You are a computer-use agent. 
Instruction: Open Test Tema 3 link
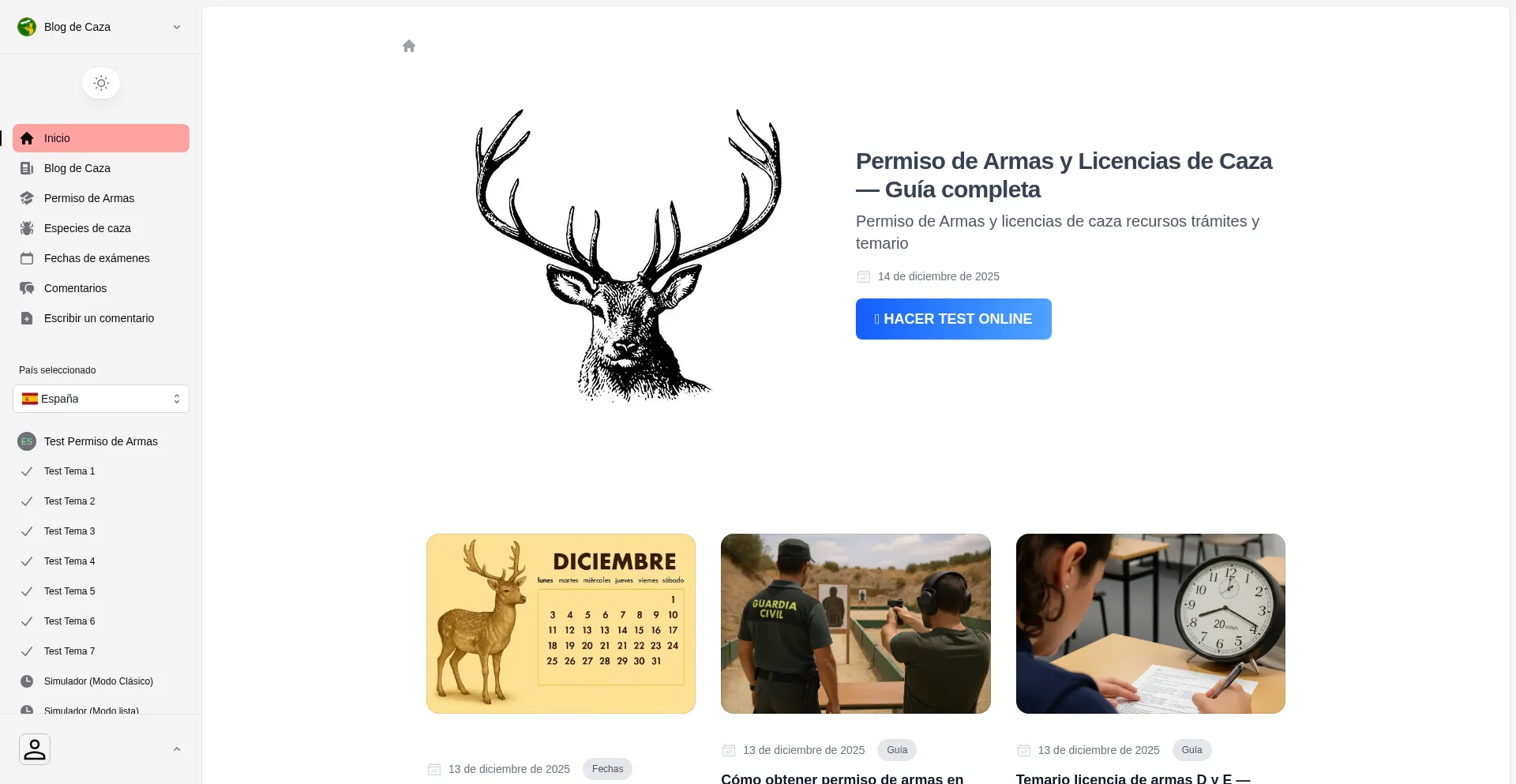coord(69,531)
